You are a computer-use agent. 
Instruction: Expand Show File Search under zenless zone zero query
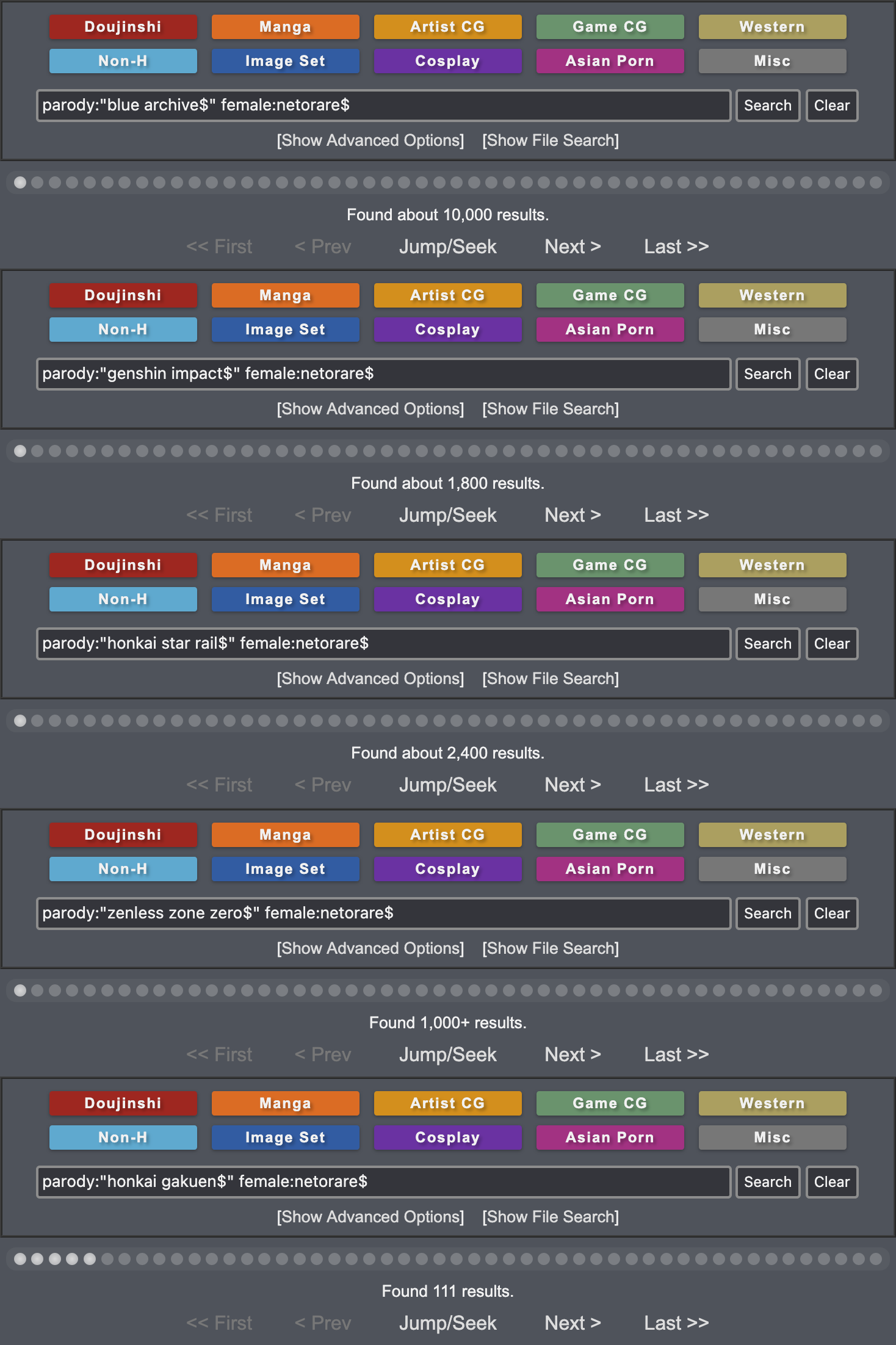tap(551, 948)
